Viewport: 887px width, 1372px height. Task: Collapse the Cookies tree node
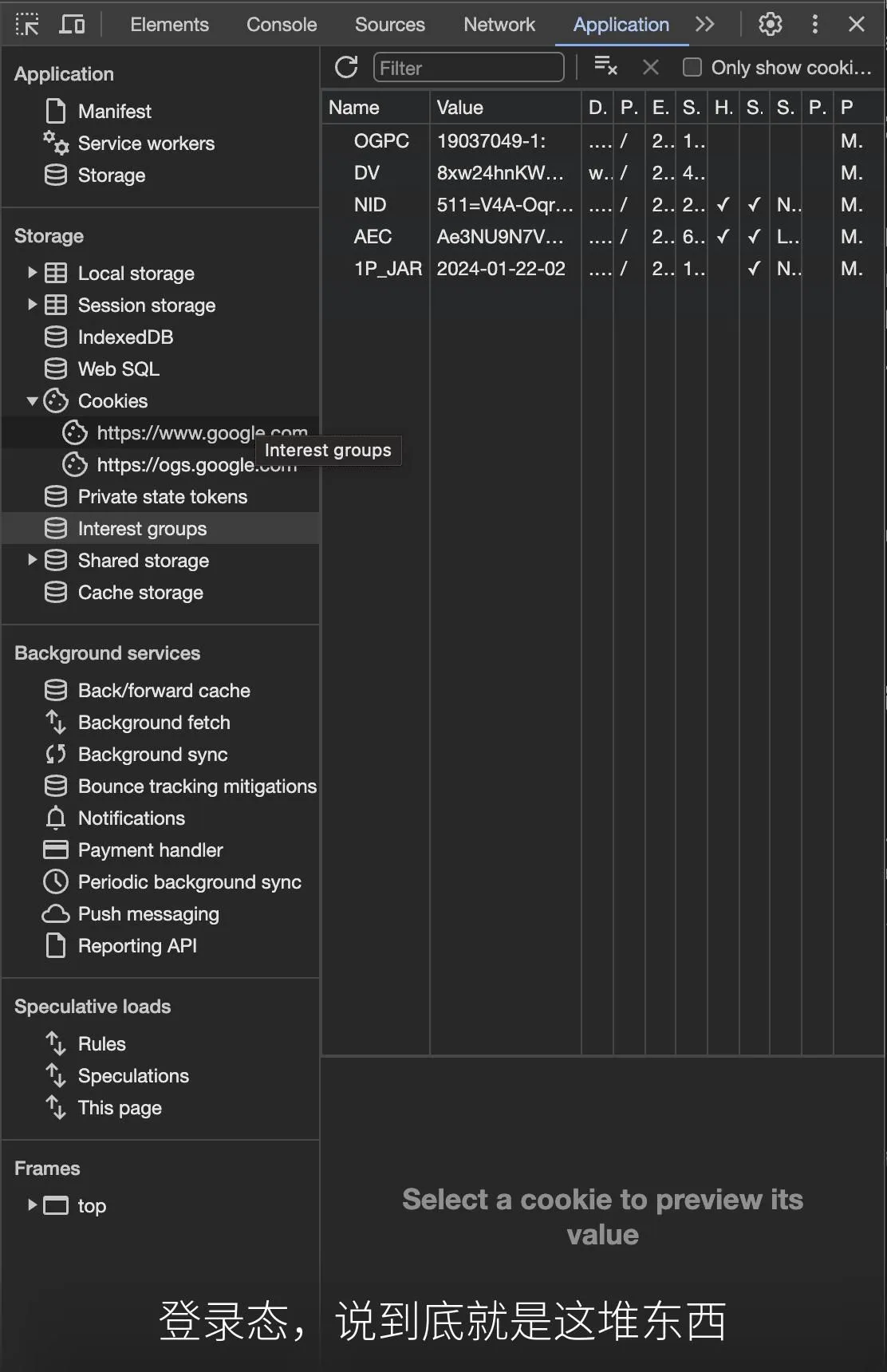[x=33, y=400]
